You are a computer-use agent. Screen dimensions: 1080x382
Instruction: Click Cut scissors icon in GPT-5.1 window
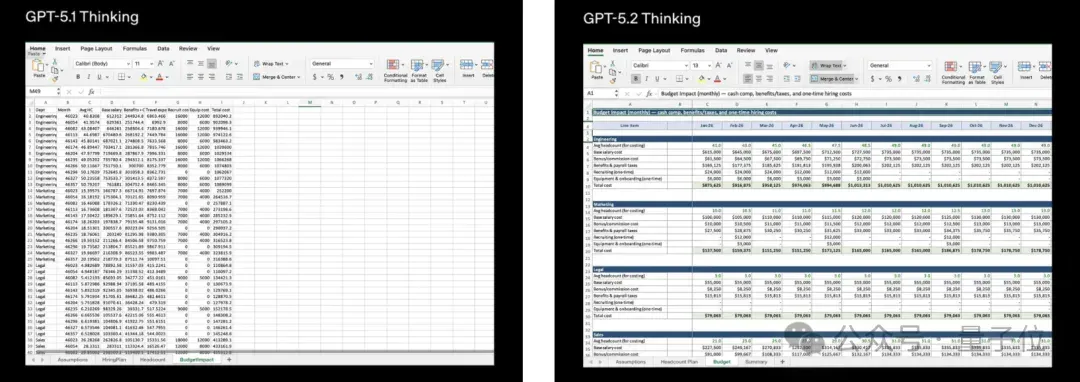pos(55,62)
